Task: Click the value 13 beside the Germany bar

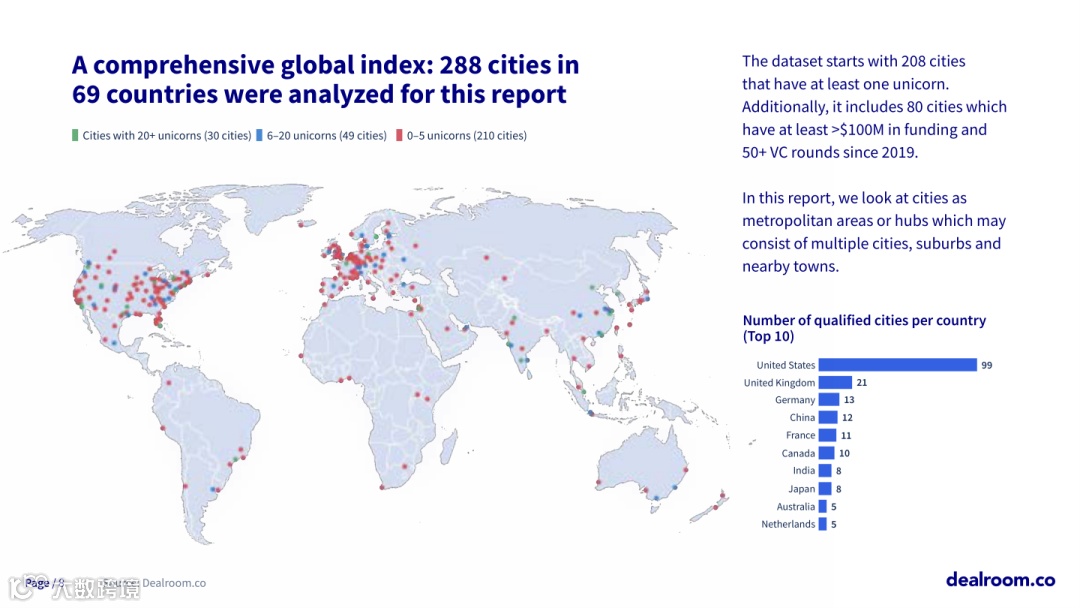Action: coord(849,400)
